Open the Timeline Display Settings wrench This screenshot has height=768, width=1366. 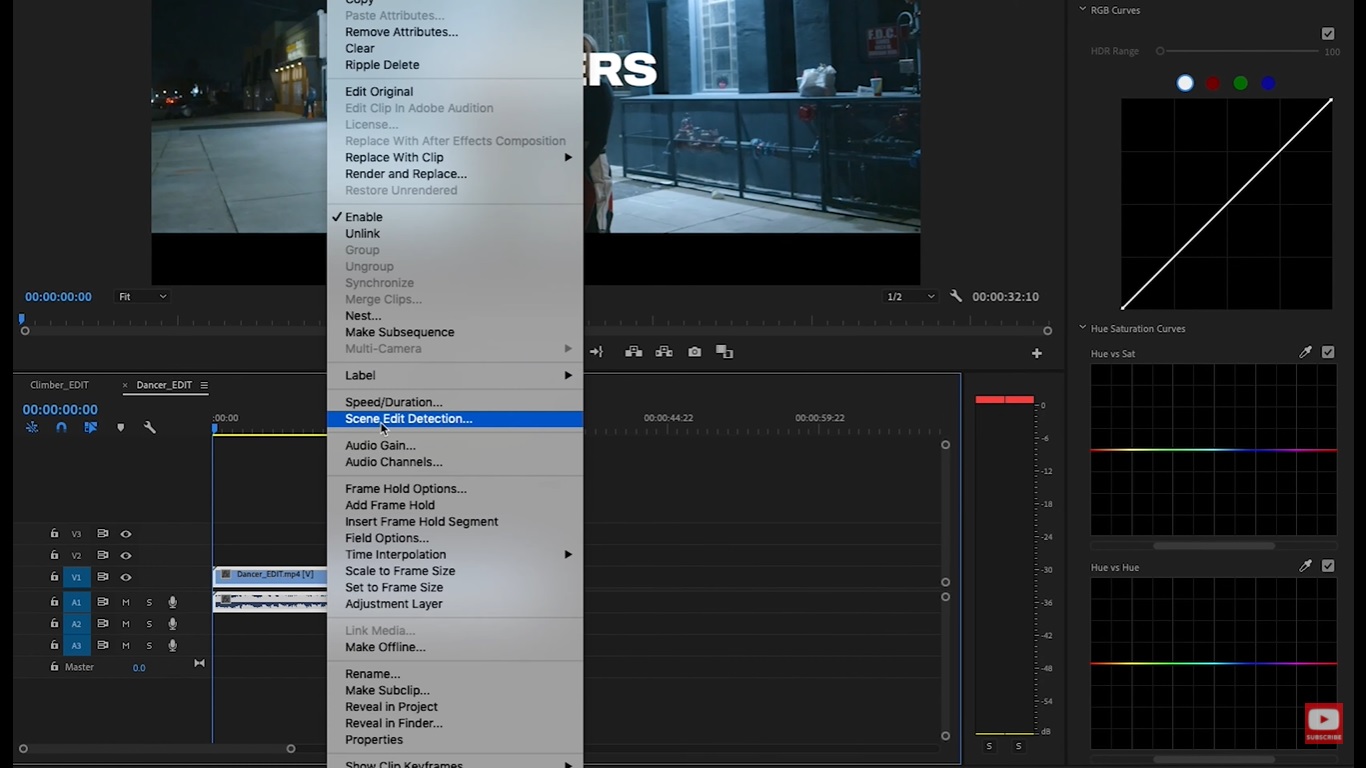point(151,427)
